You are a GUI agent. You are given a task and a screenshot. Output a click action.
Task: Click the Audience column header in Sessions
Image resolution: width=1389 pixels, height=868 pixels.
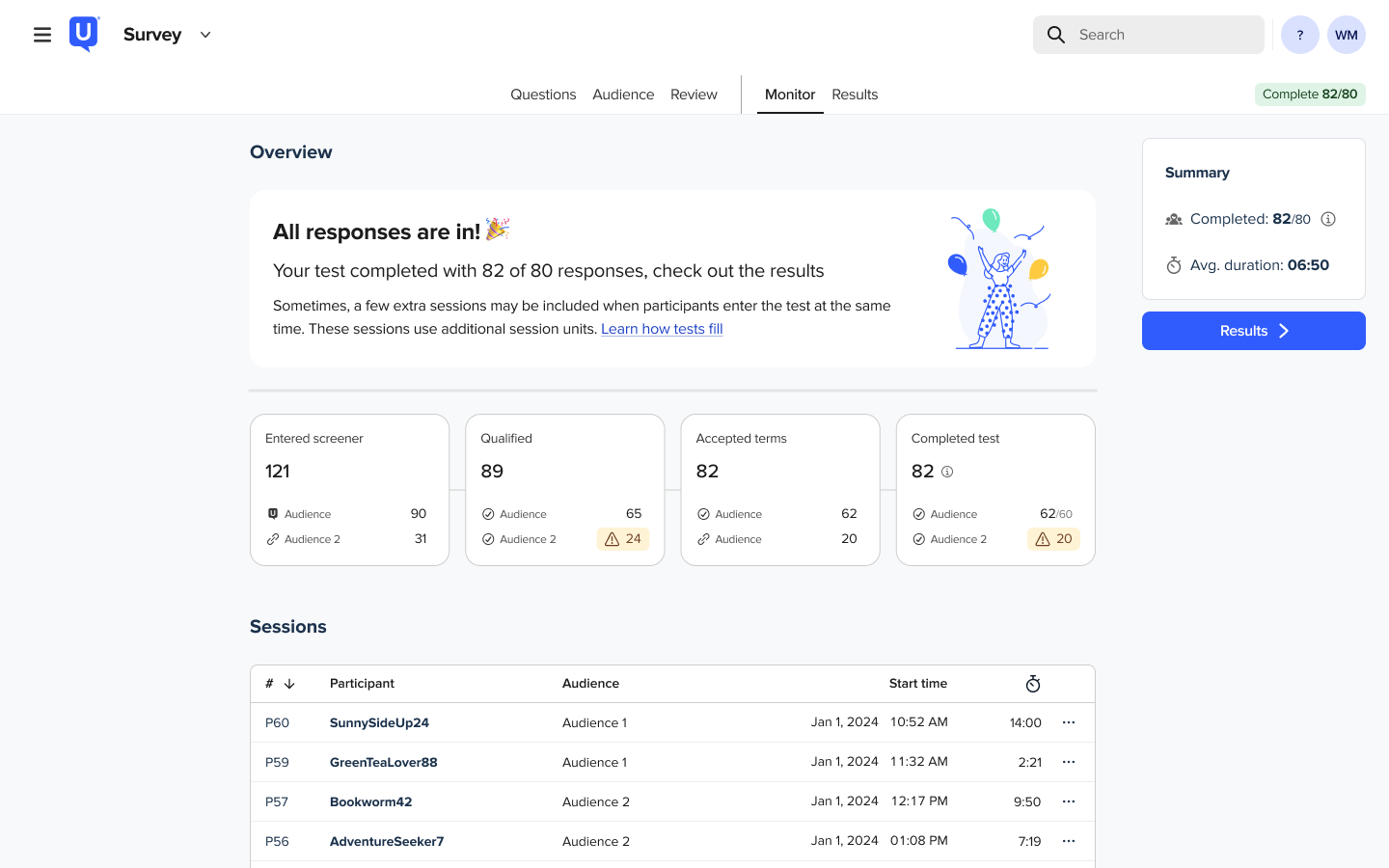590,684
